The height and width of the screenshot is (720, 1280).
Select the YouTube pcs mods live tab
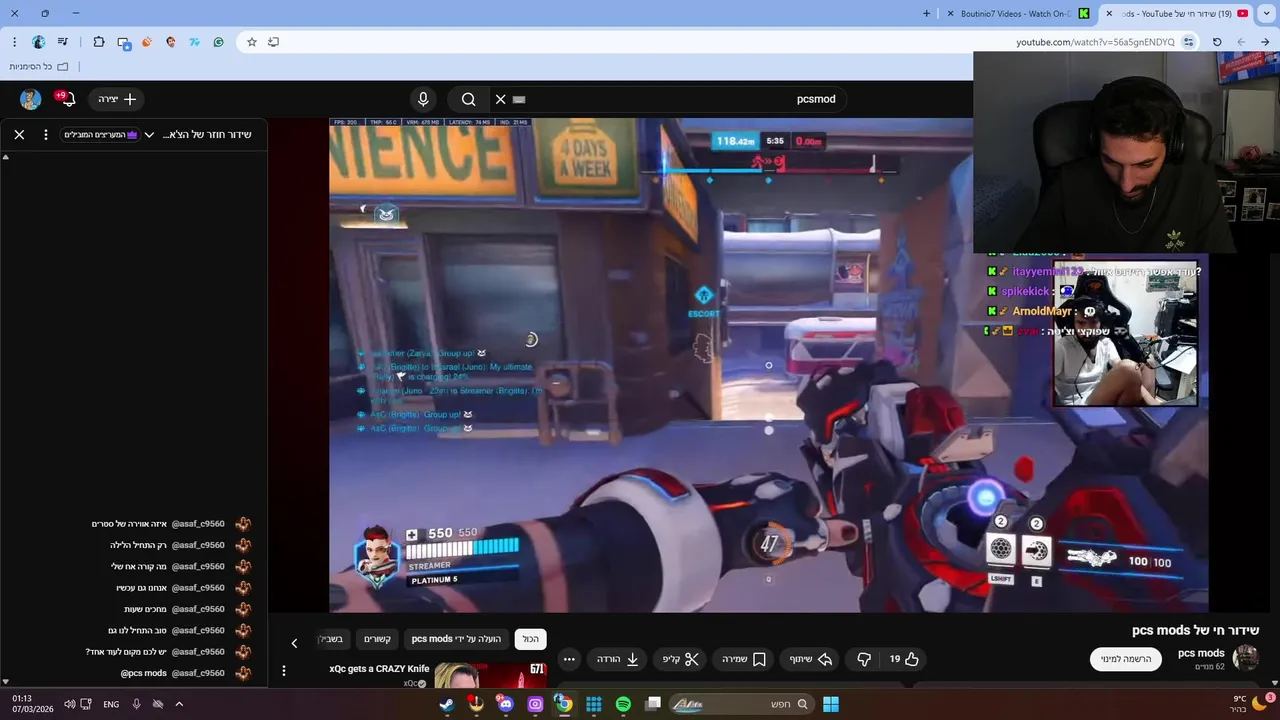click(x=1178, y=14)
